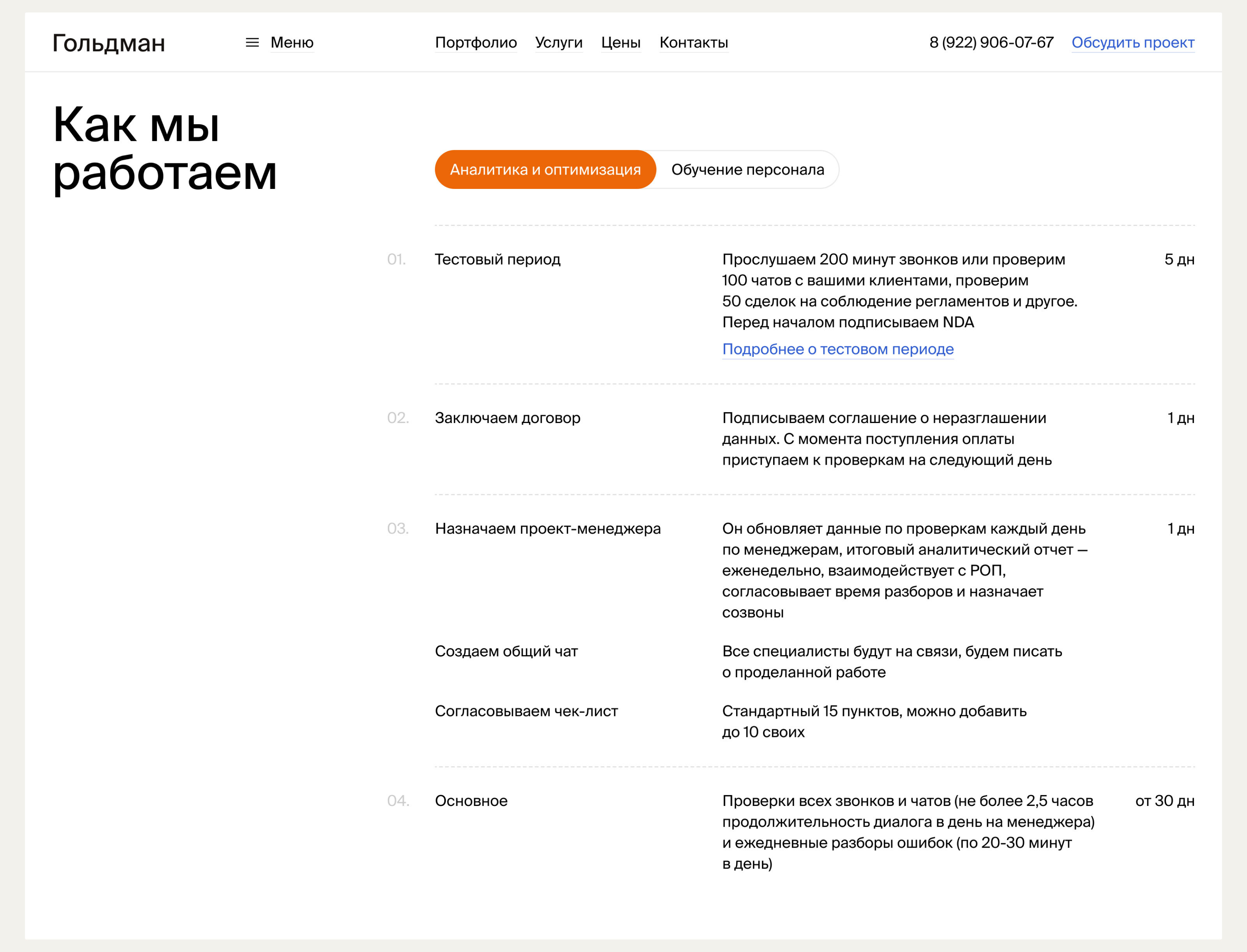
Task: Click the от 30 дн duration label
Action: click(1164, 801)
